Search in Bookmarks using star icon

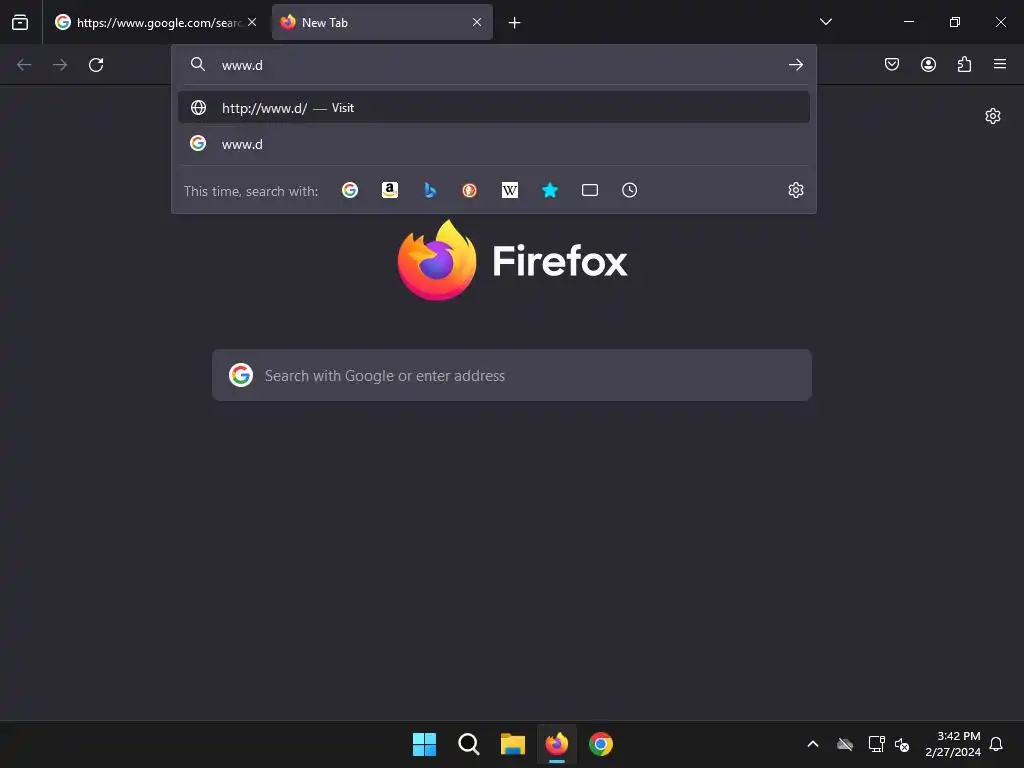[x=550, y=190]
